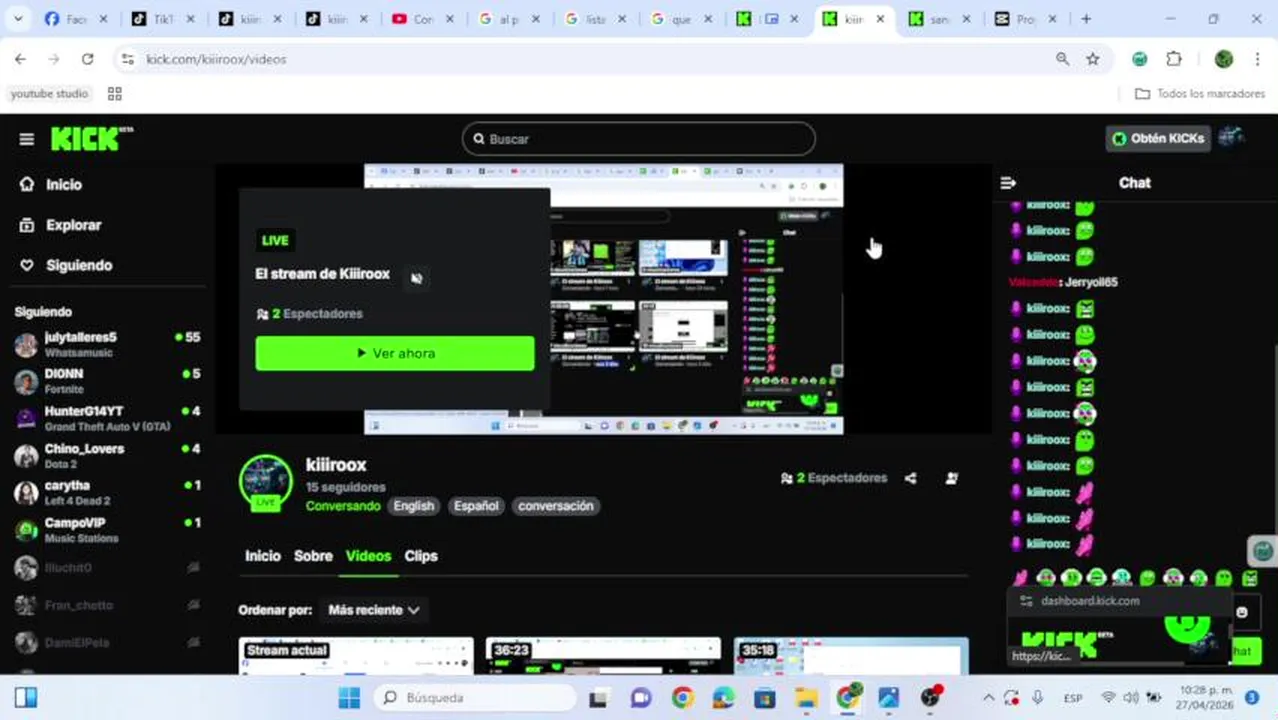This screenshot has width=1278, height=720.
Task: Click the KICK logo
Action: tap(91, 138)
